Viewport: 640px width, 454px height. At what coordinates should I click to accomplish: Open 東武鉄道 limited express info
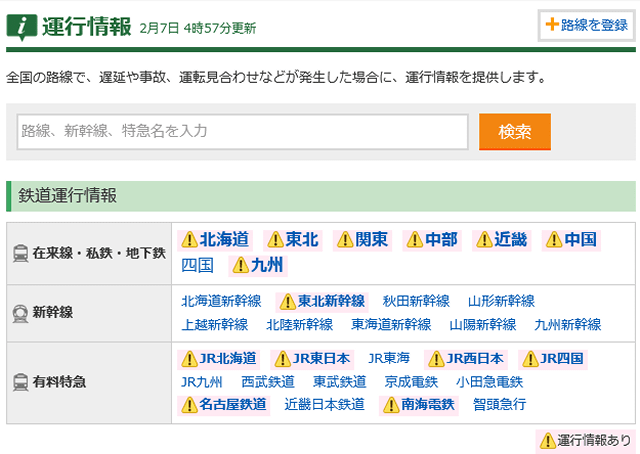click(340, 383)
